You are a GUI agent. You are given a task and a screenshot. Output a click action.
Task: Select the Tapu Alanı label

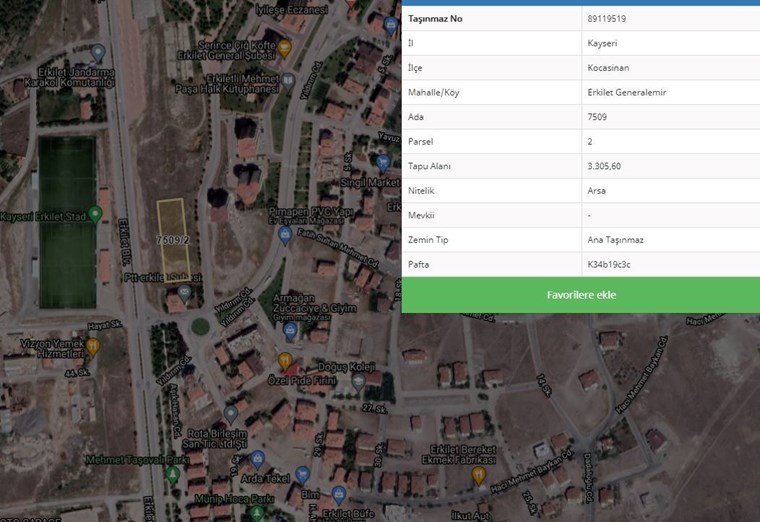[x=429, y=166]
